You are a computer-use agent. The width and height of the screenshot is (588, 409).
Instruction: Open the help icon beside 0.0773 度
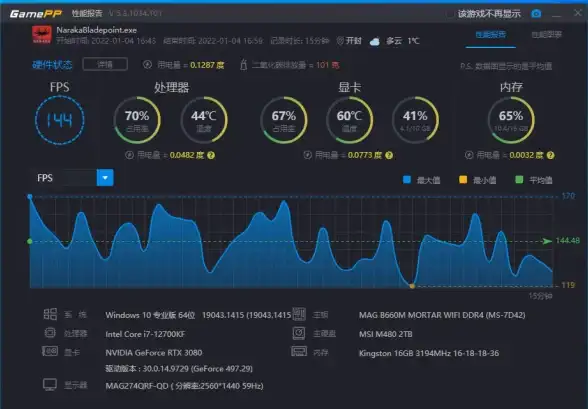click(389, 155)
